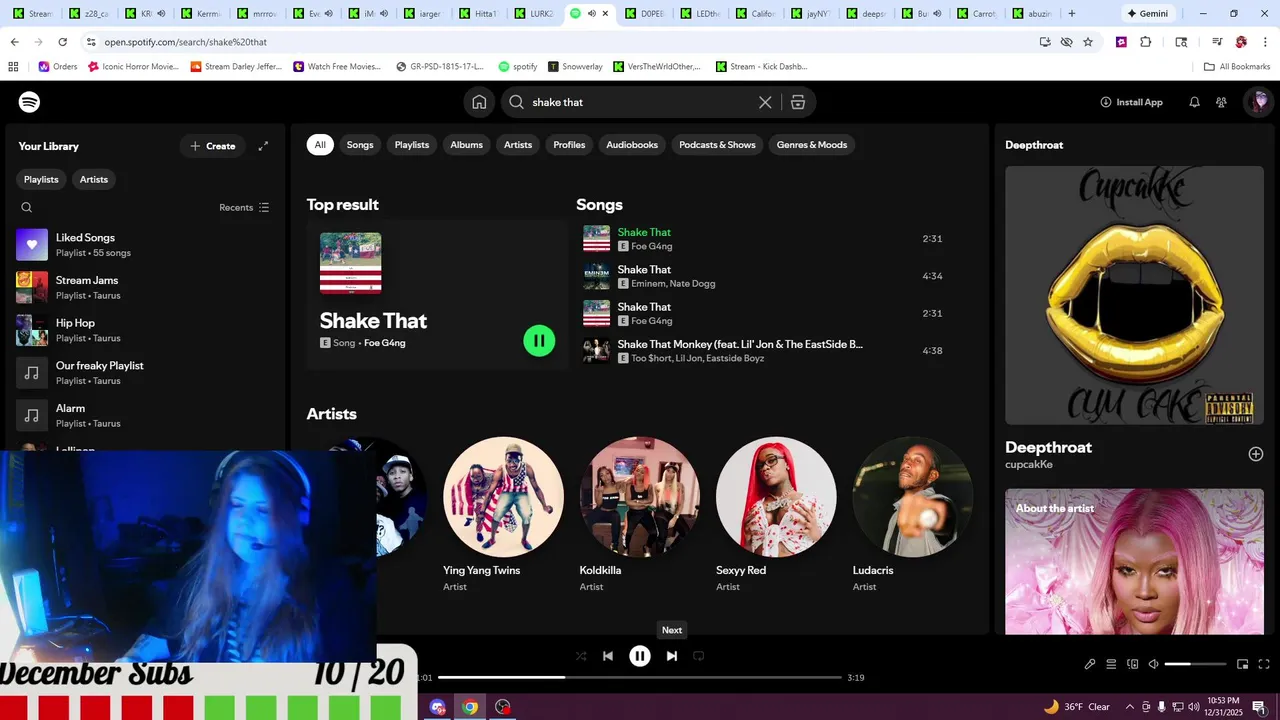
Task: Search within Your Library
Action: coord(27,207)
